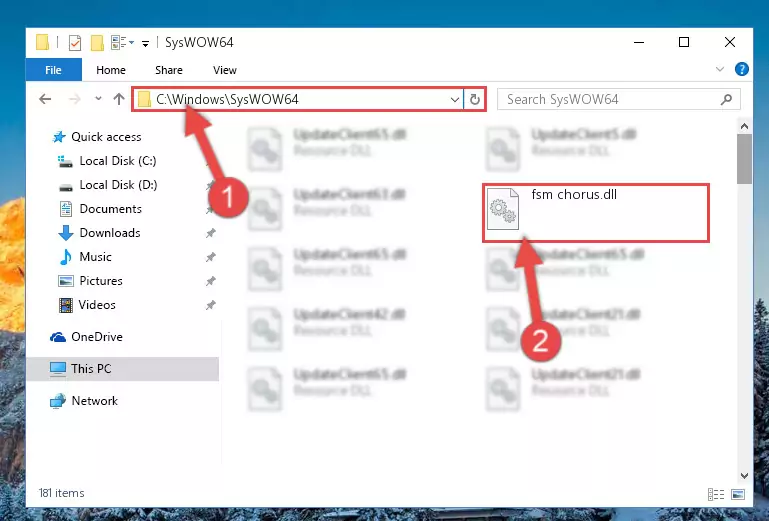Select This PC in navigation pane
This screenshot has height=521, width=769.
tap(123, 369)
